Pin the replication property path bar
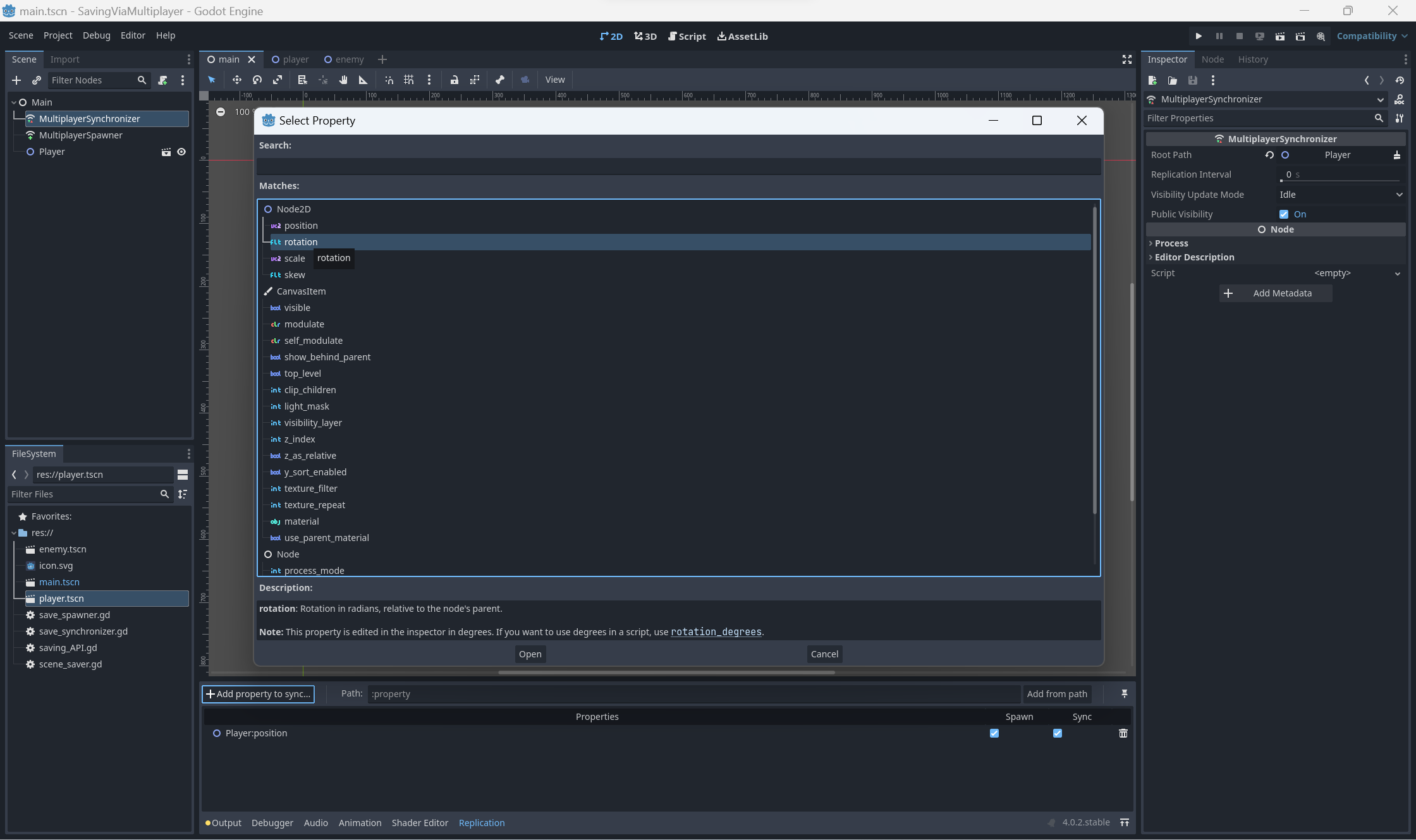Viewport: 1416px width, 840px height. [1125, 693]
